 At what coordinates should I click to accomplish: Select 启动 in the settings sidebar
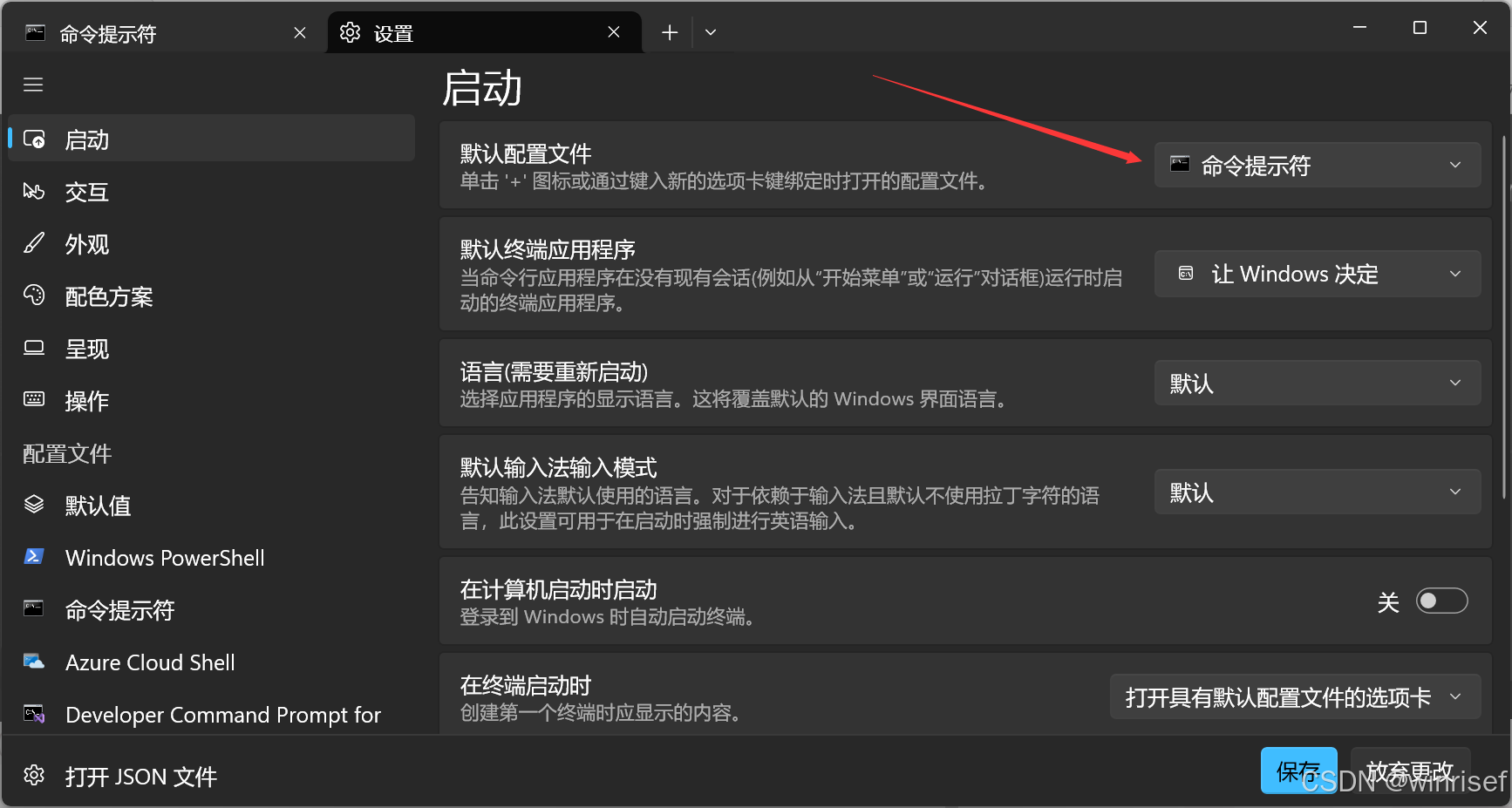click(212, 139)
